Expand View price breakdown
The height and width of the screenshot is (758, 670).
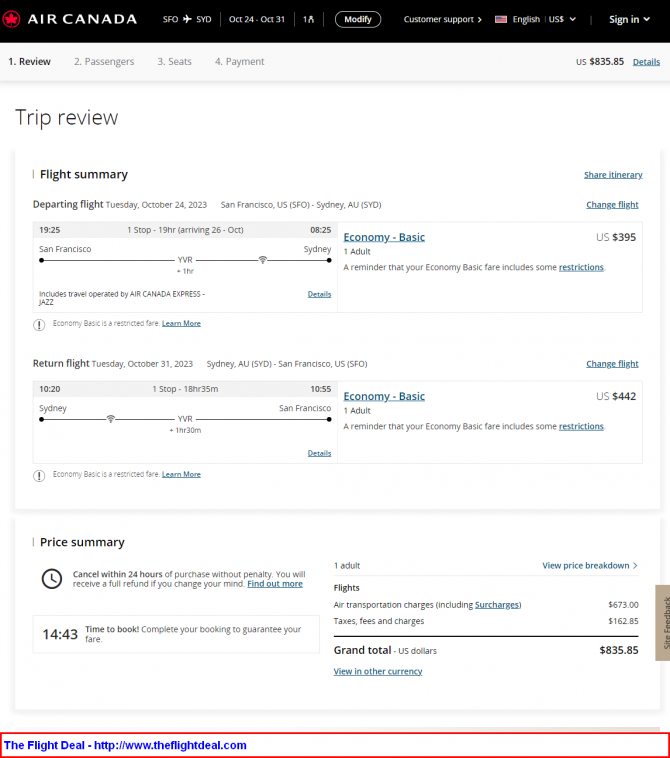[x=590, y=566]
